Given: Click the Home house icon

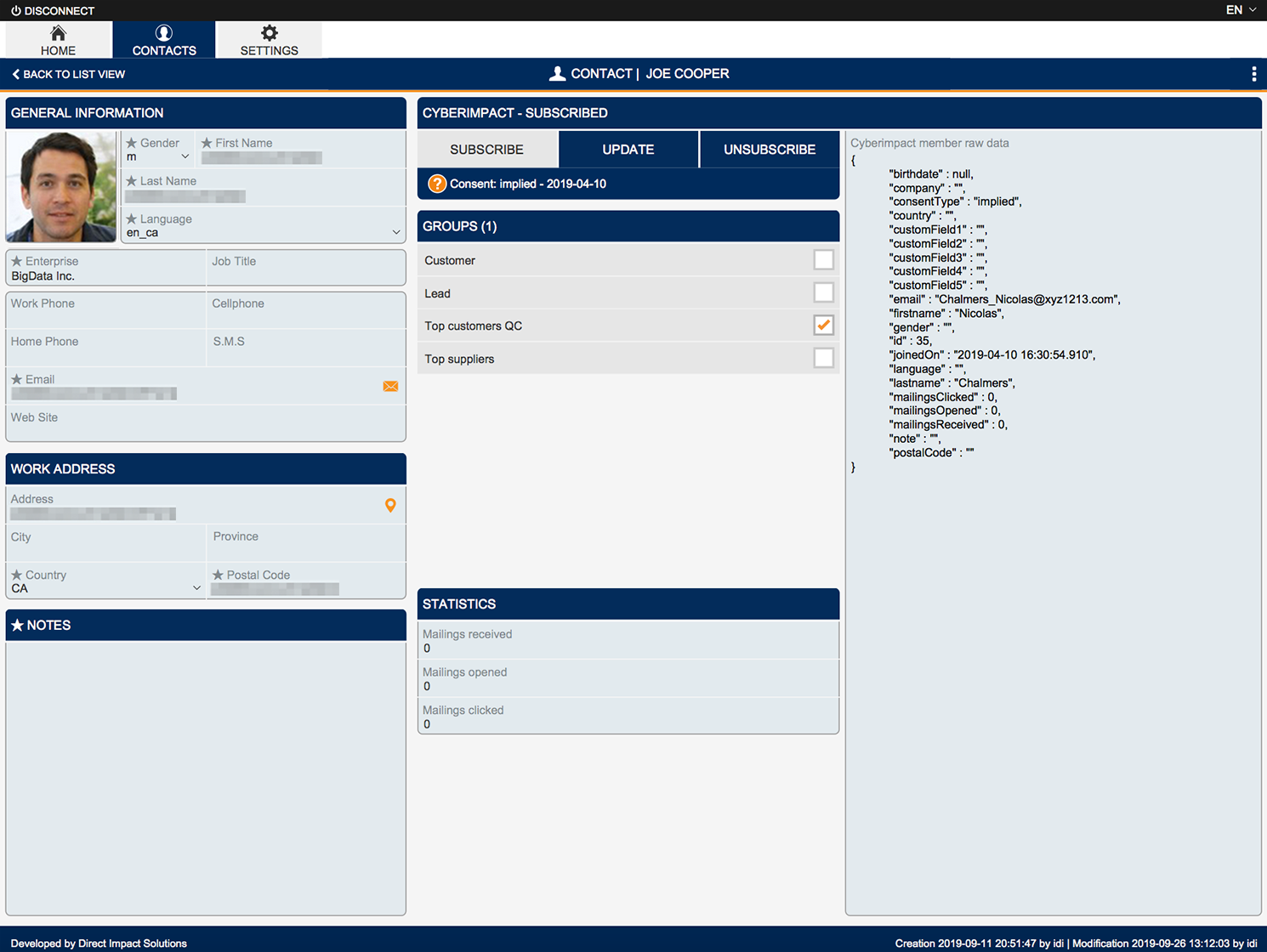Looking at the screenshot, I should pyautogui.click(x=58, y=33).
